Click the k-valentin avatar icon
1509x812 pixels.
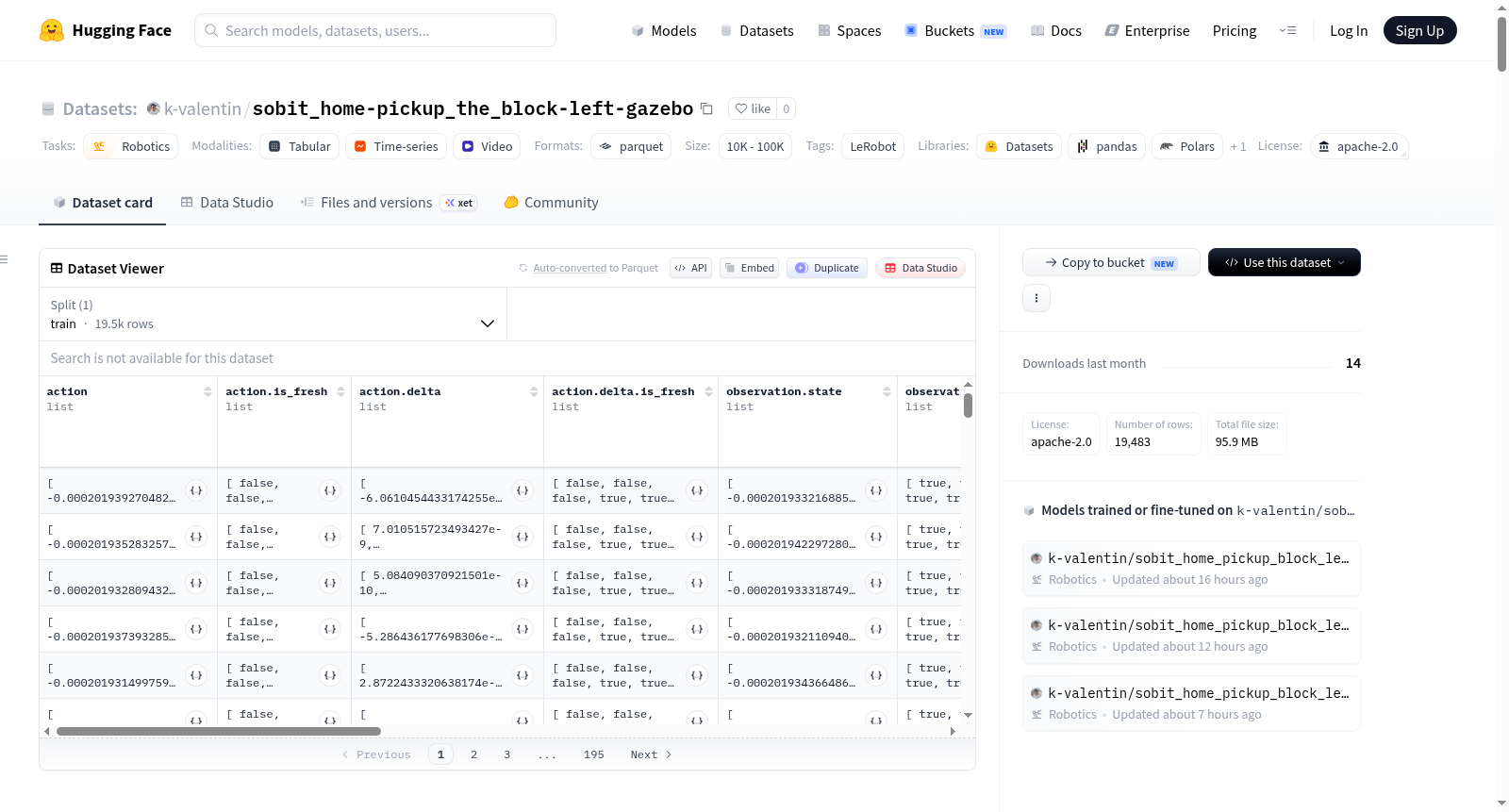[x=154, y=108]
